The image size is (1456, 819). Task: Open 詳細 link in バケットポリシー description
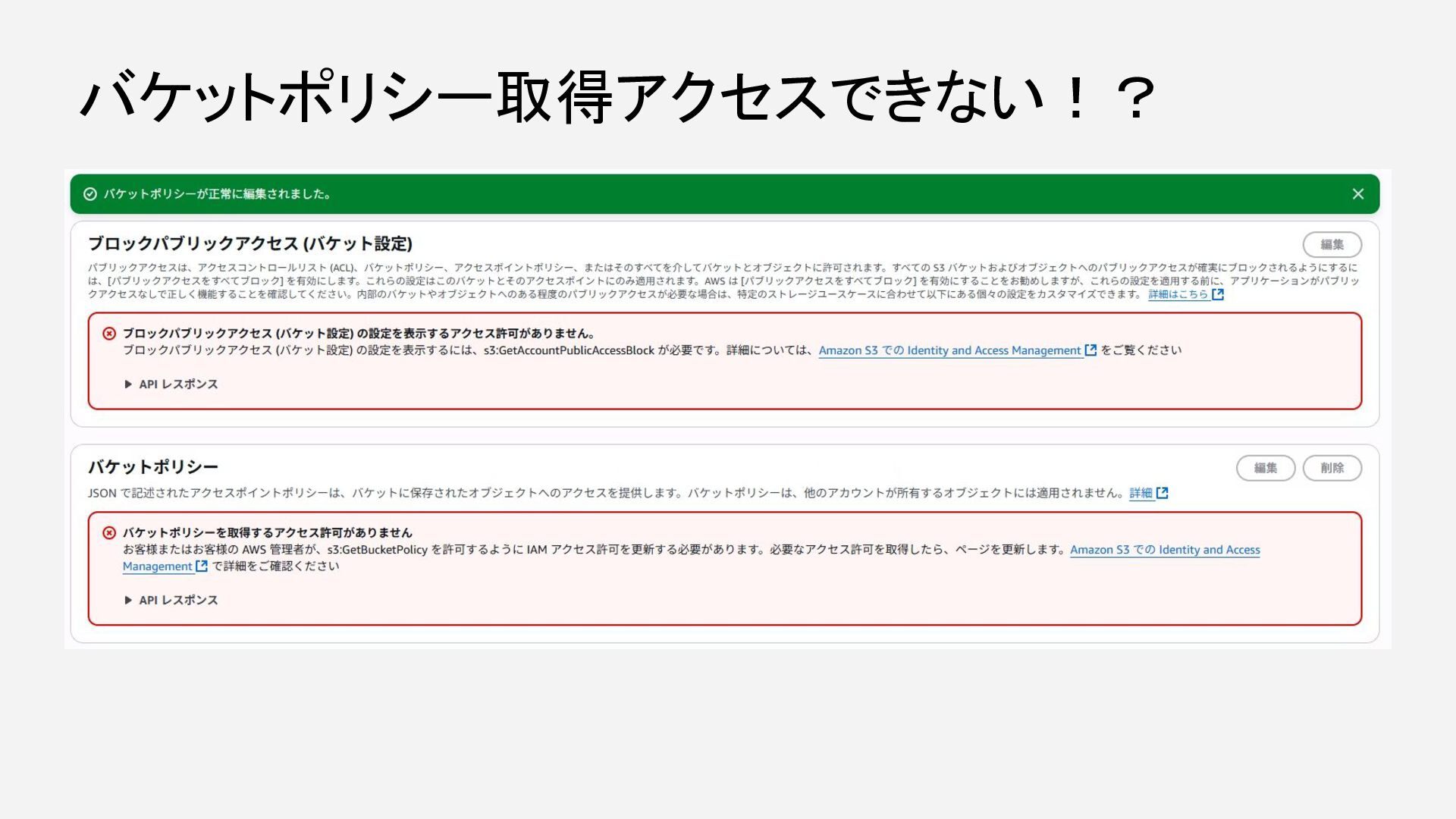pyautogui.click(x=1141, y=493)
